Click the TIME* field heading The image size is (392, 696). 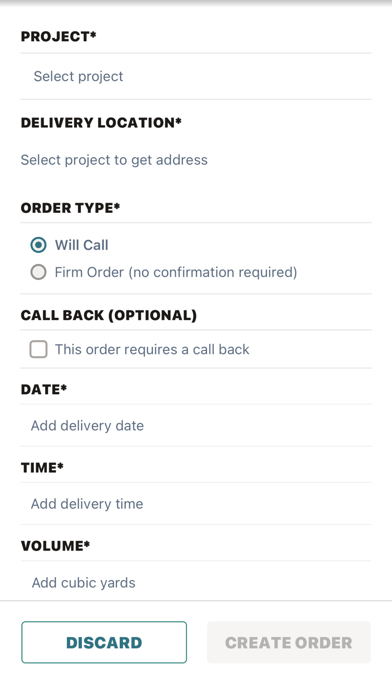pyautogui.click(x=42, y=467)
